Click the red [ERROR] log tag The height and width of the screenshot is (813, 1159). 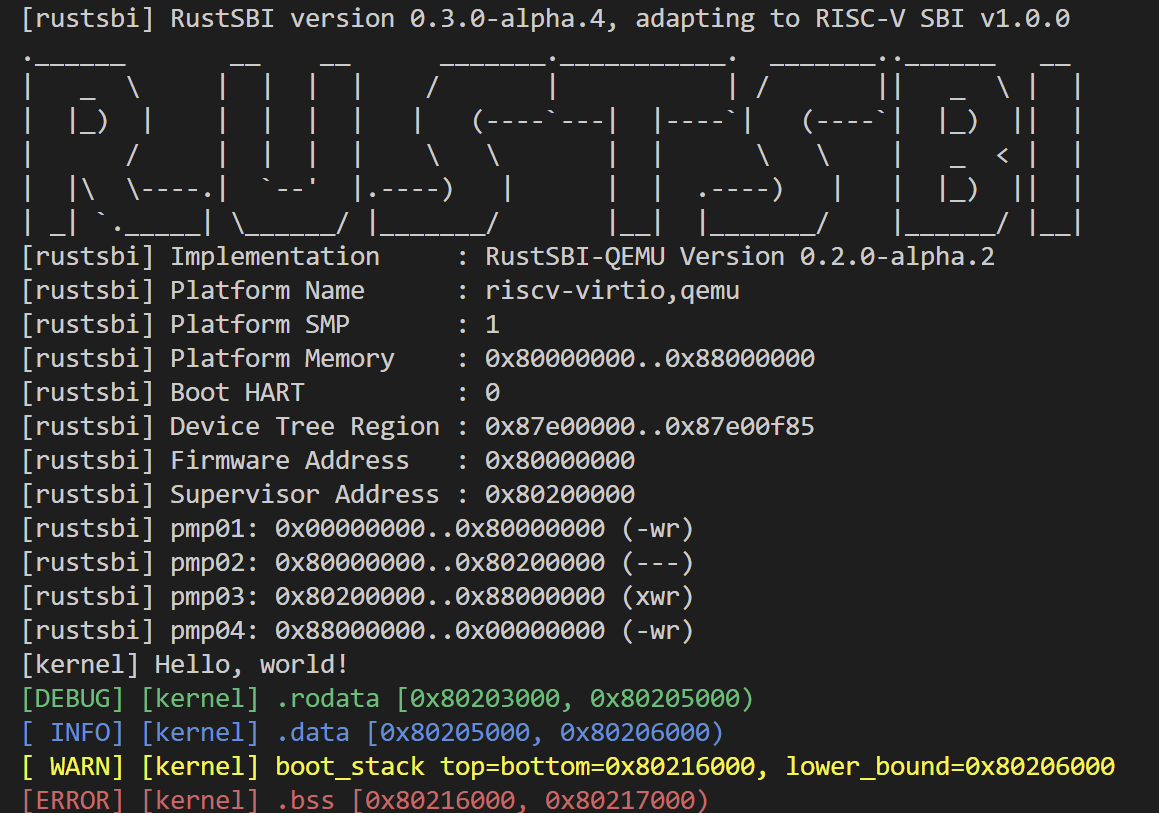73,800
